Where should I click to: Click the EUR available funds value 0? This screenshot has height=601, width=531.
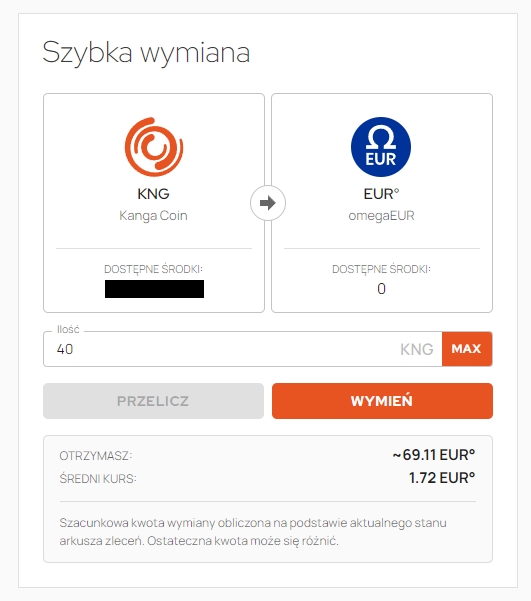tap(381, 289)
